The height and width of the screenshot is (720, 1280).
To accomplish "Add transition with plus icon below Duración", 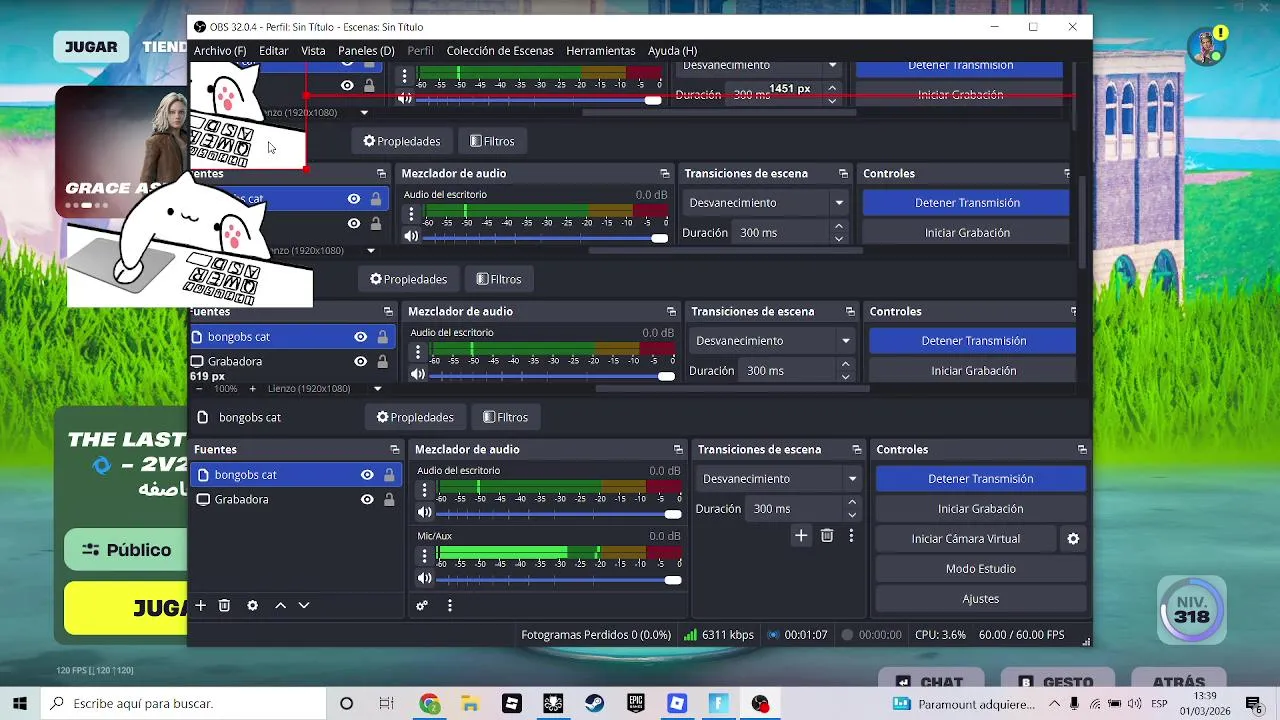I will click(801, 536).
